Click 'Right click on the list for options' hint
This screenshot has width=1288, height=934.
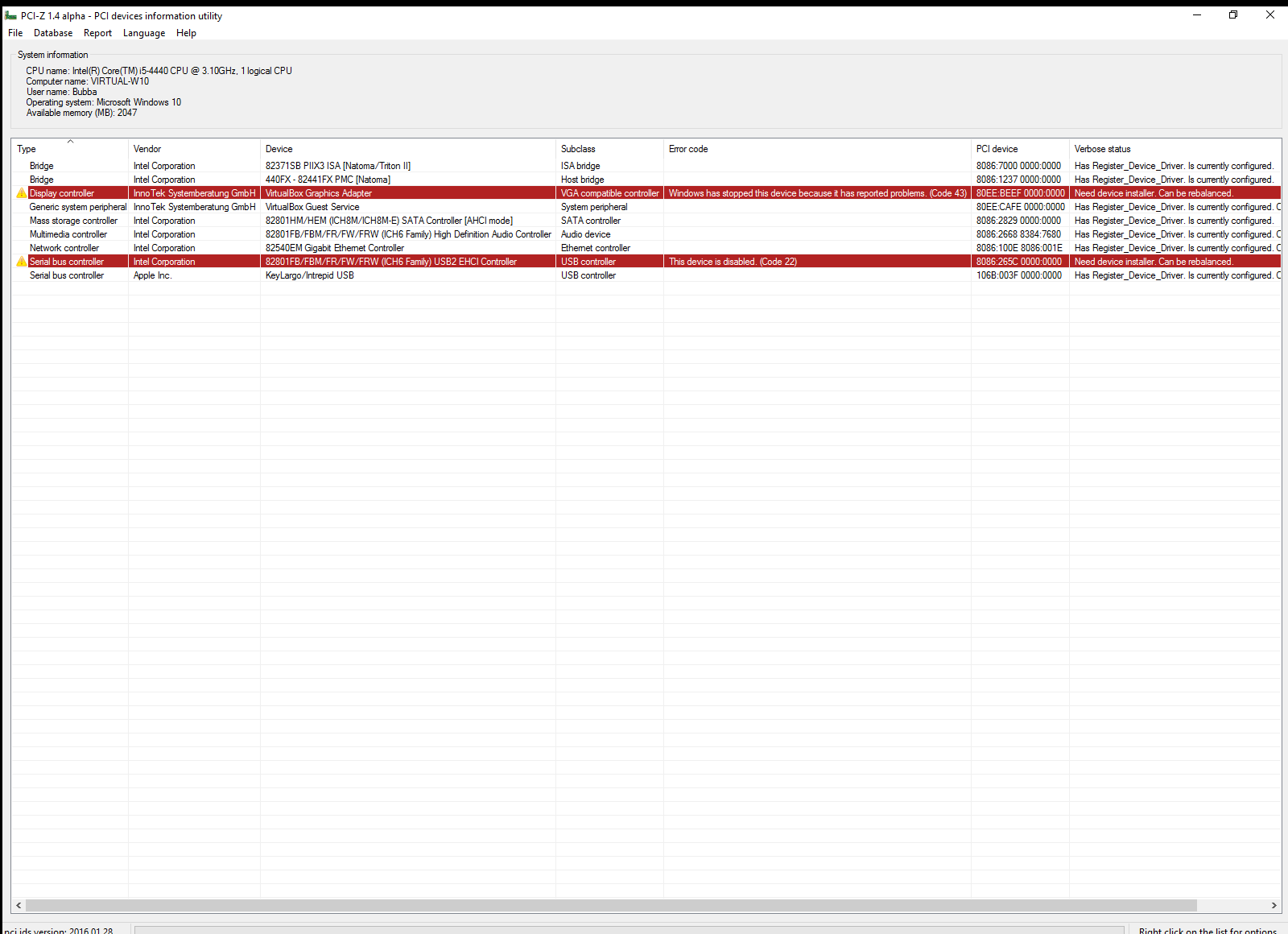pos(1207,930)
